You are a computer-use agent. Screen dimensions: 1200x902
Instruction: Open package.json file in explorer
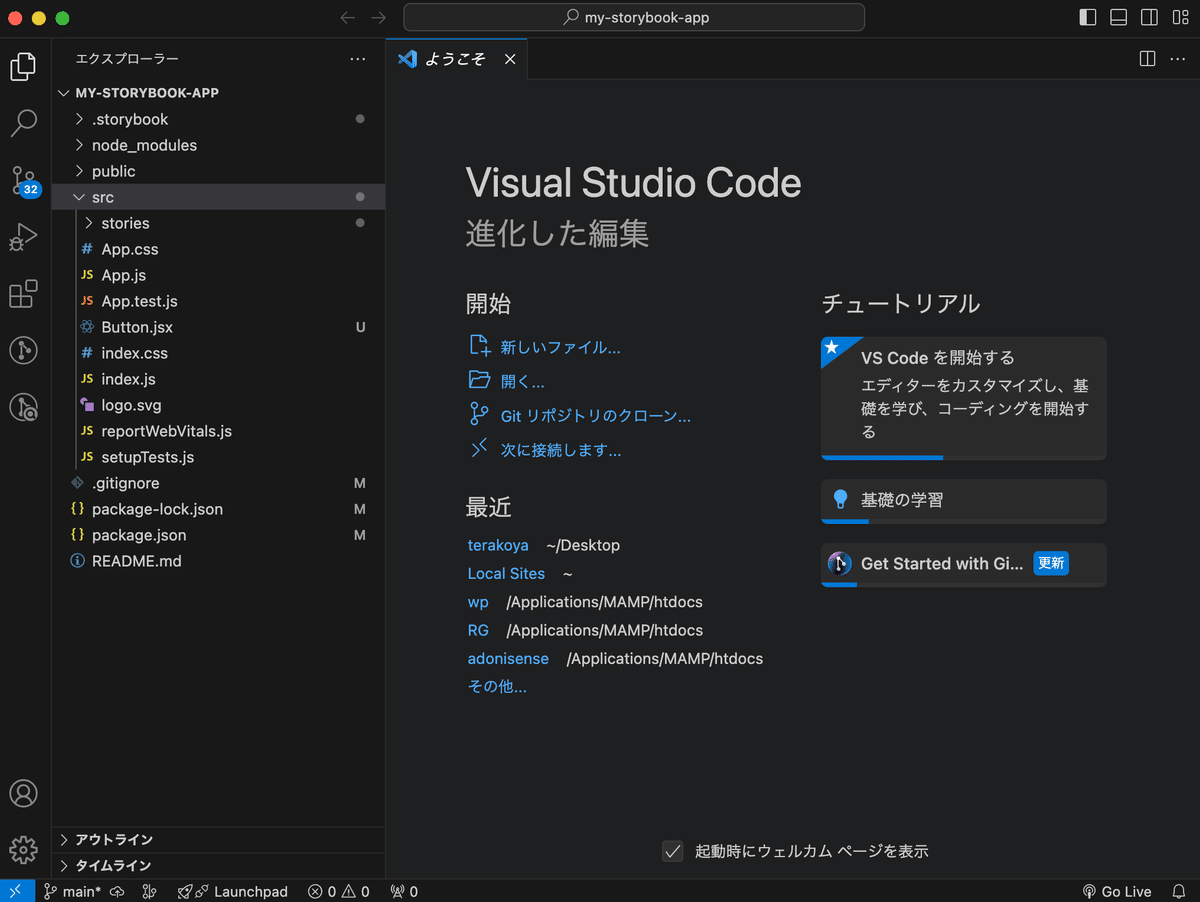pos(218,535)
